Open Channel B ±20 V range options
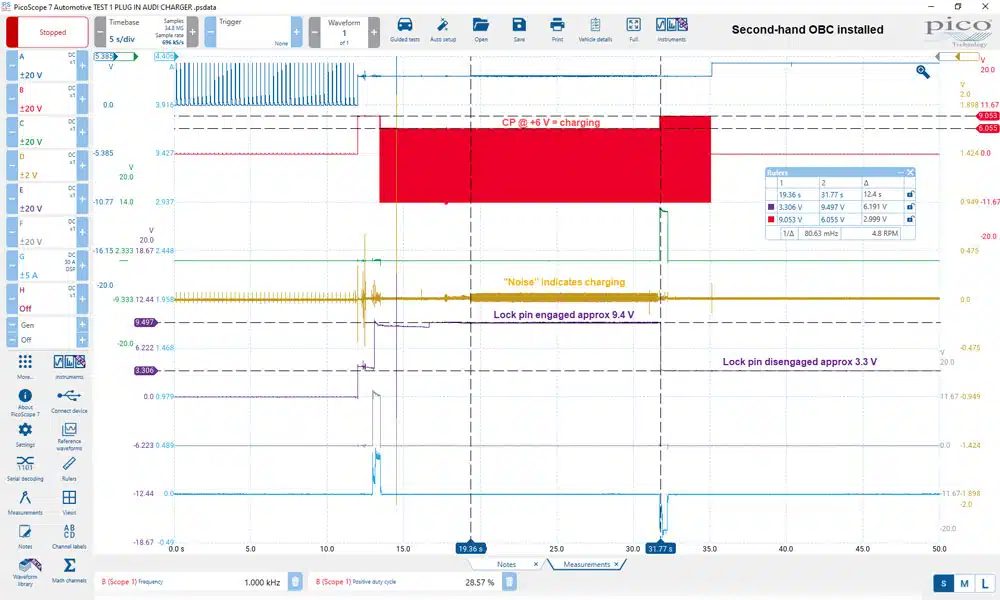This screenshot has width=1000, height=600. [x=47, y=99]
